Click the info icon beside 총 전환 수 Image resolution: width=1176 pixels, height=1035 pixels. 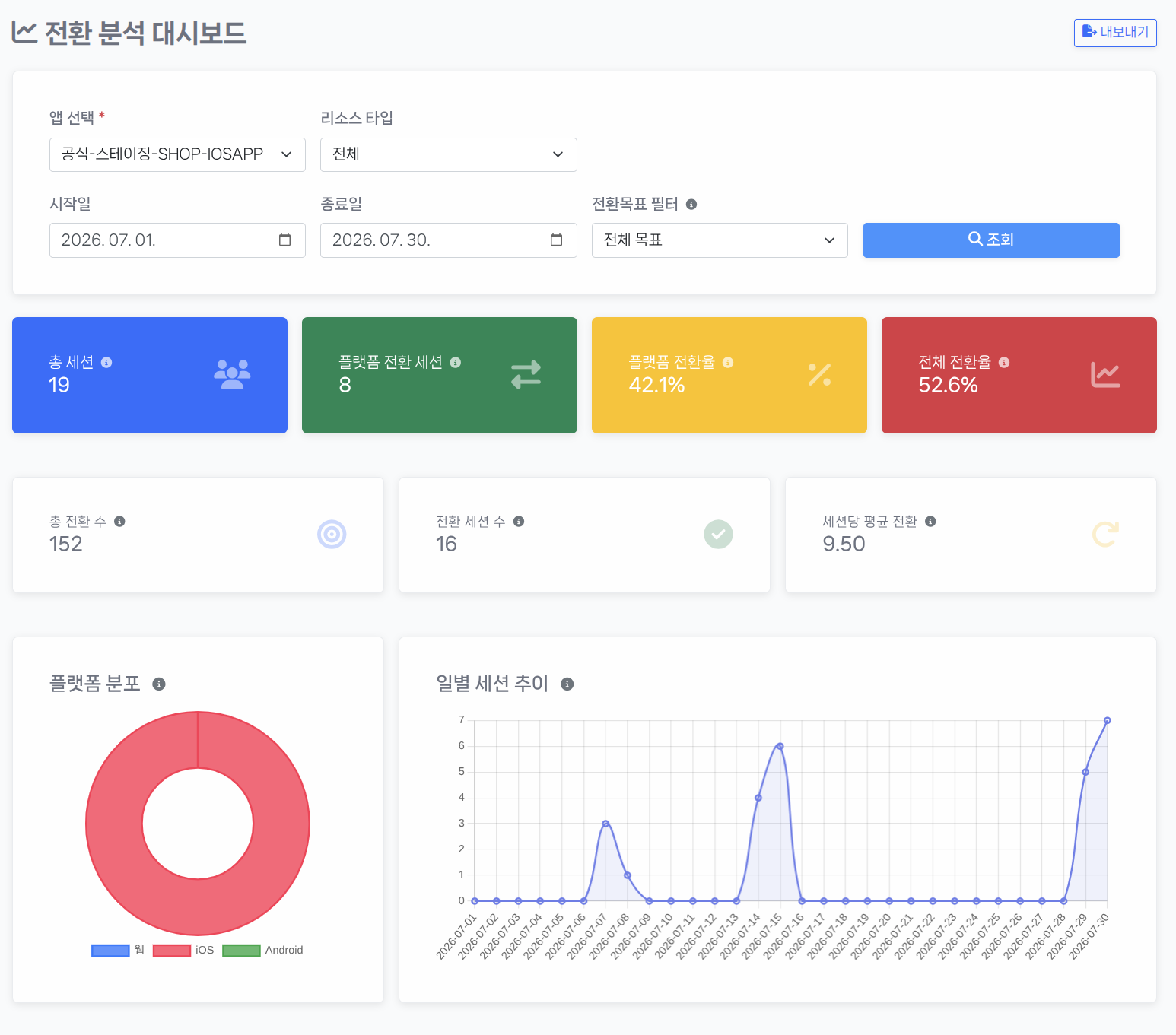(x=119, y=522)
